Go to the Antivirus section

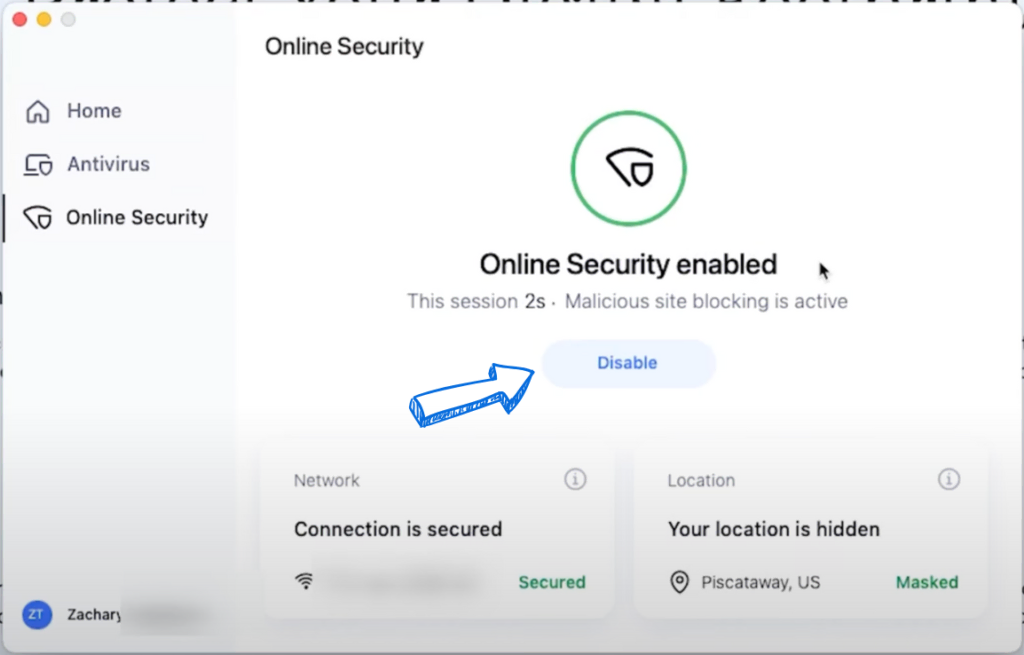pos(108,164)
